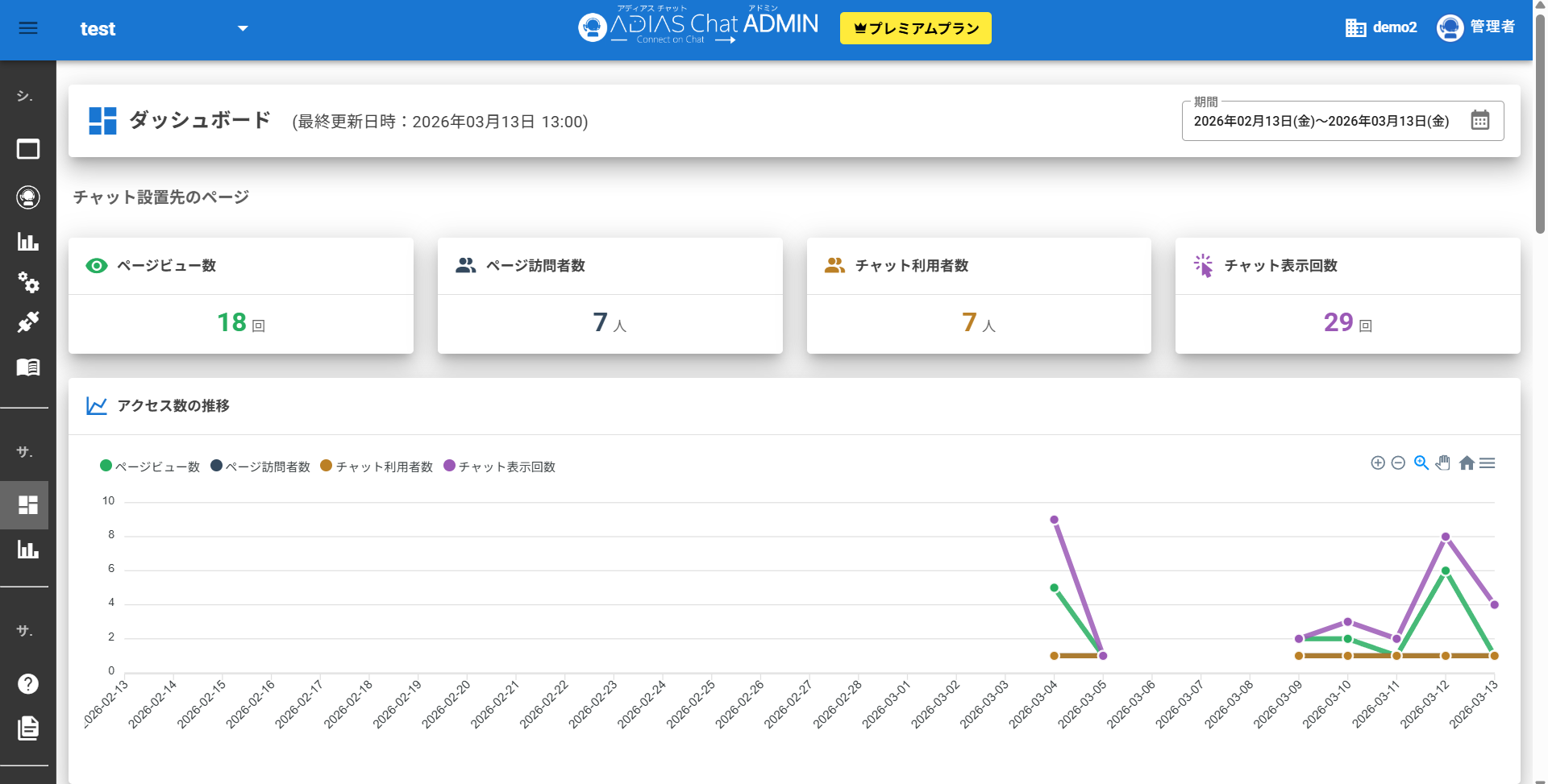The image size is (1548, 784).
Task: Click the 期間 date range field
Action: click(1342, 121)
